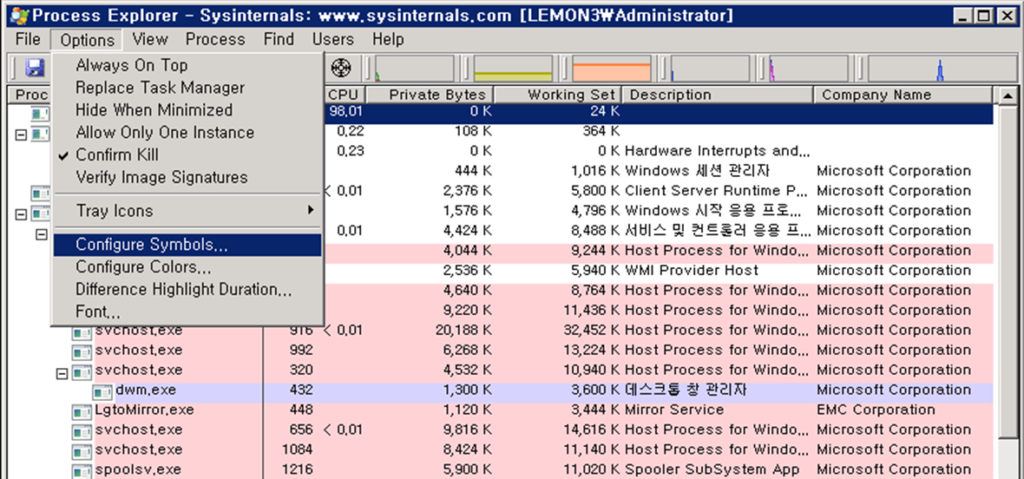Click process icon in the 98.01 CPU row
This screenshot has width=1024, height=479.
tap(40, 114)
